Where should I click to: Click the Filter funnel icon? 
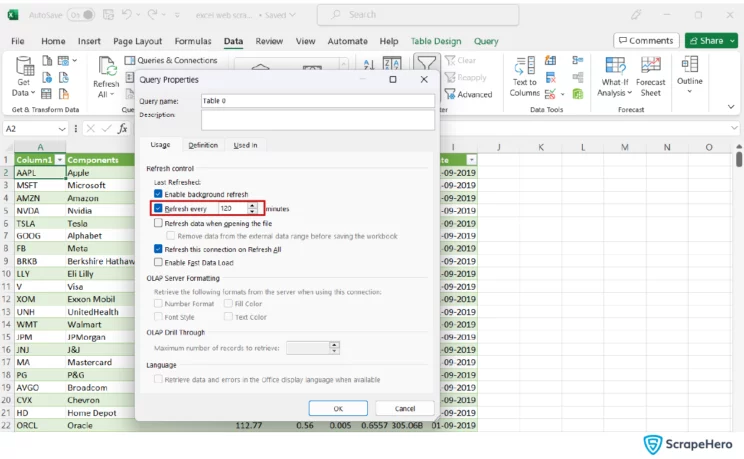(x=426, y=64)
